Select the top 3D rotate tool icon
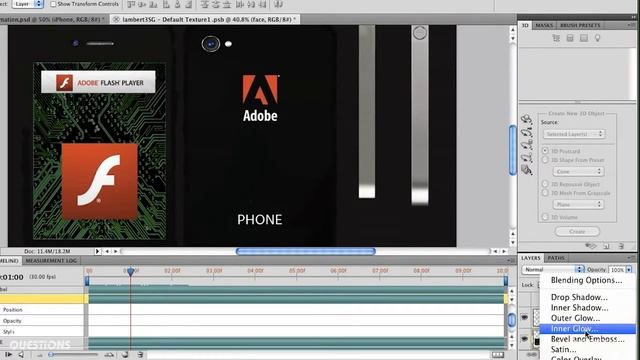Screen dimensions: 640x360 coord(527,119)
